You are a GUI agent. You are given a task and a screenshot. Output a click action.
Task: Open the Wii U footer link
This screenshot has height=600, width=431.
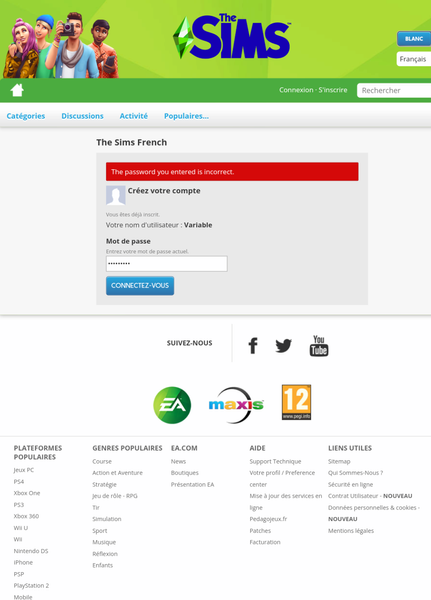(x=21, y=528)
